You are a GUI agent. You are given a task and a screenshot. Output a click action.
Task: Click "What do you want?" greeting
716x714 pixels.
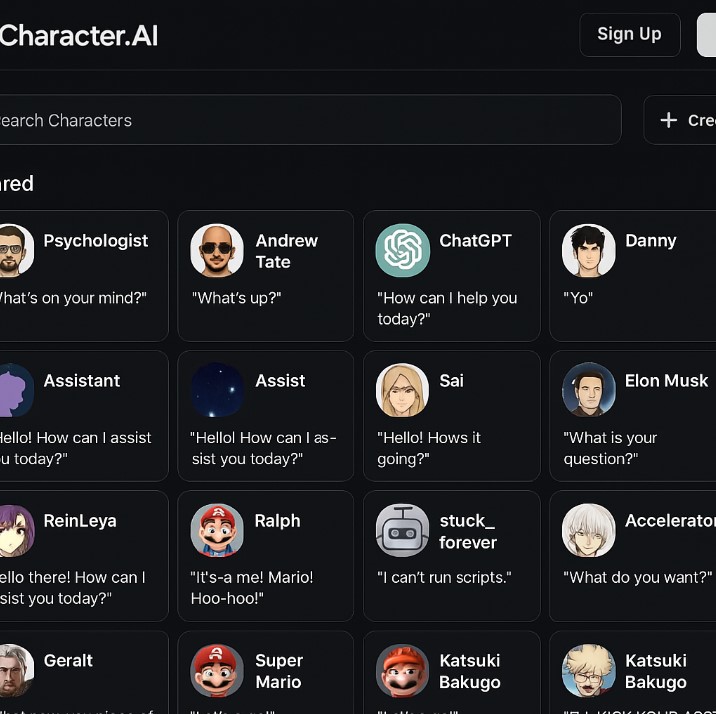point(638,578)
